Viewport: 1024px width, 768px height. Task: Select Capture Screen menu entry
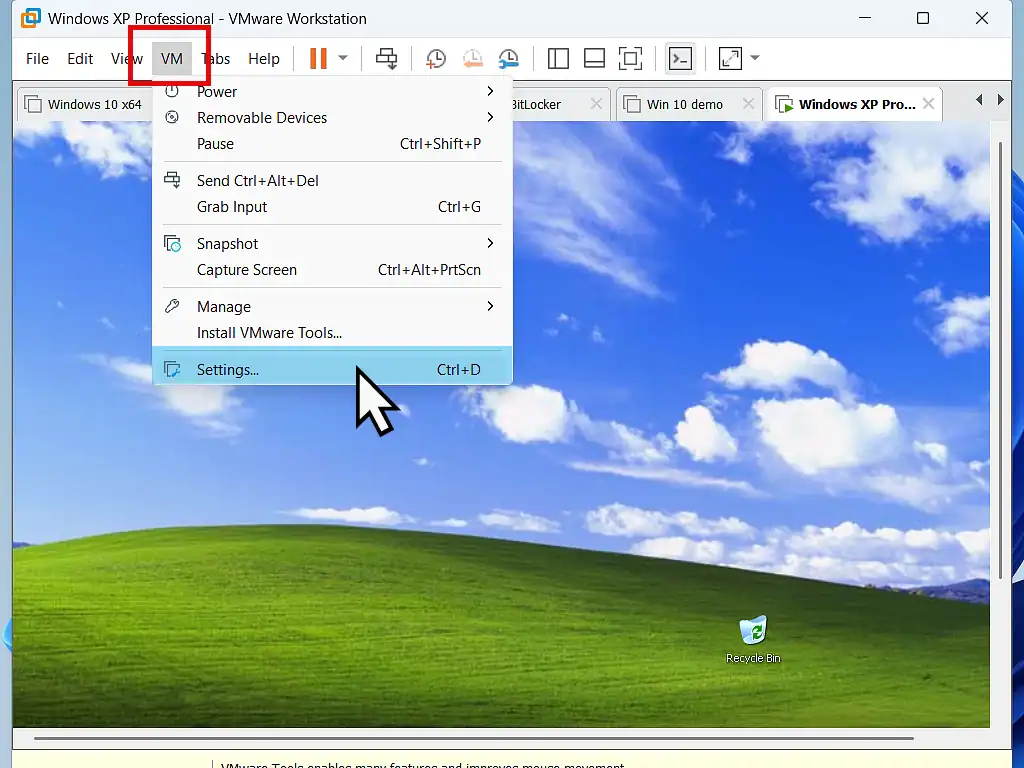point(332,270)
